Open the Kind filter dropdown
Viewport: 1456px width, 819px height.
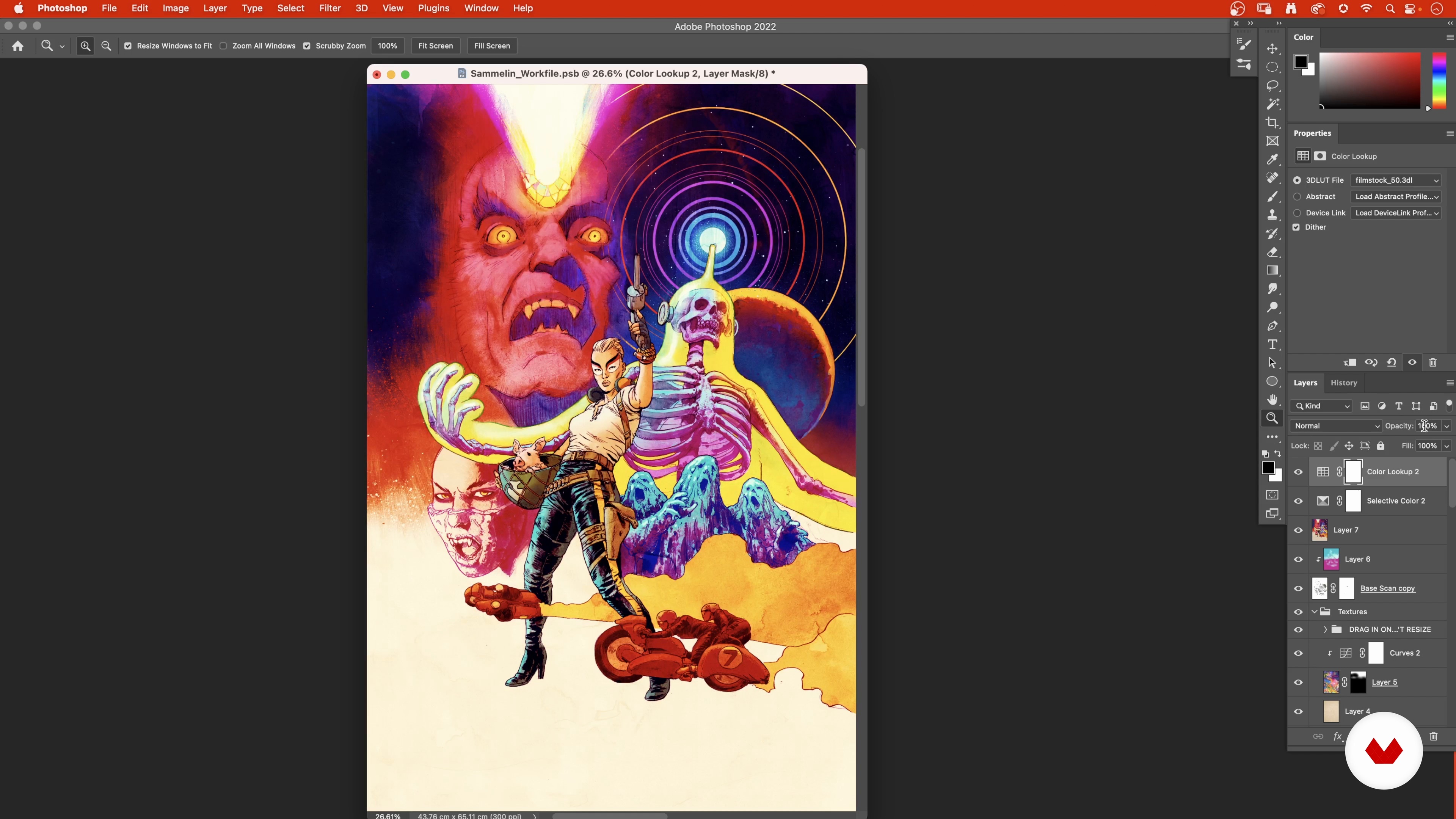coord(1321,406)
